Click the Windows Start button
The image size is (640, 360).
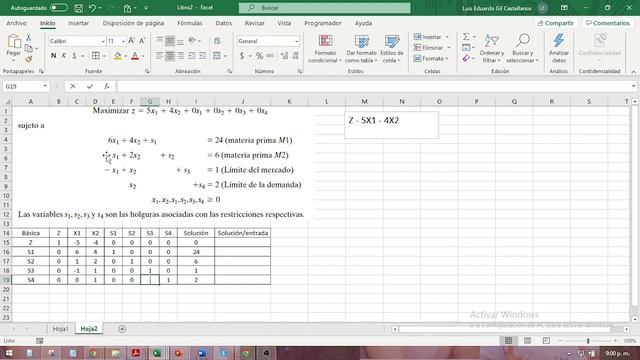pos(9,353)
